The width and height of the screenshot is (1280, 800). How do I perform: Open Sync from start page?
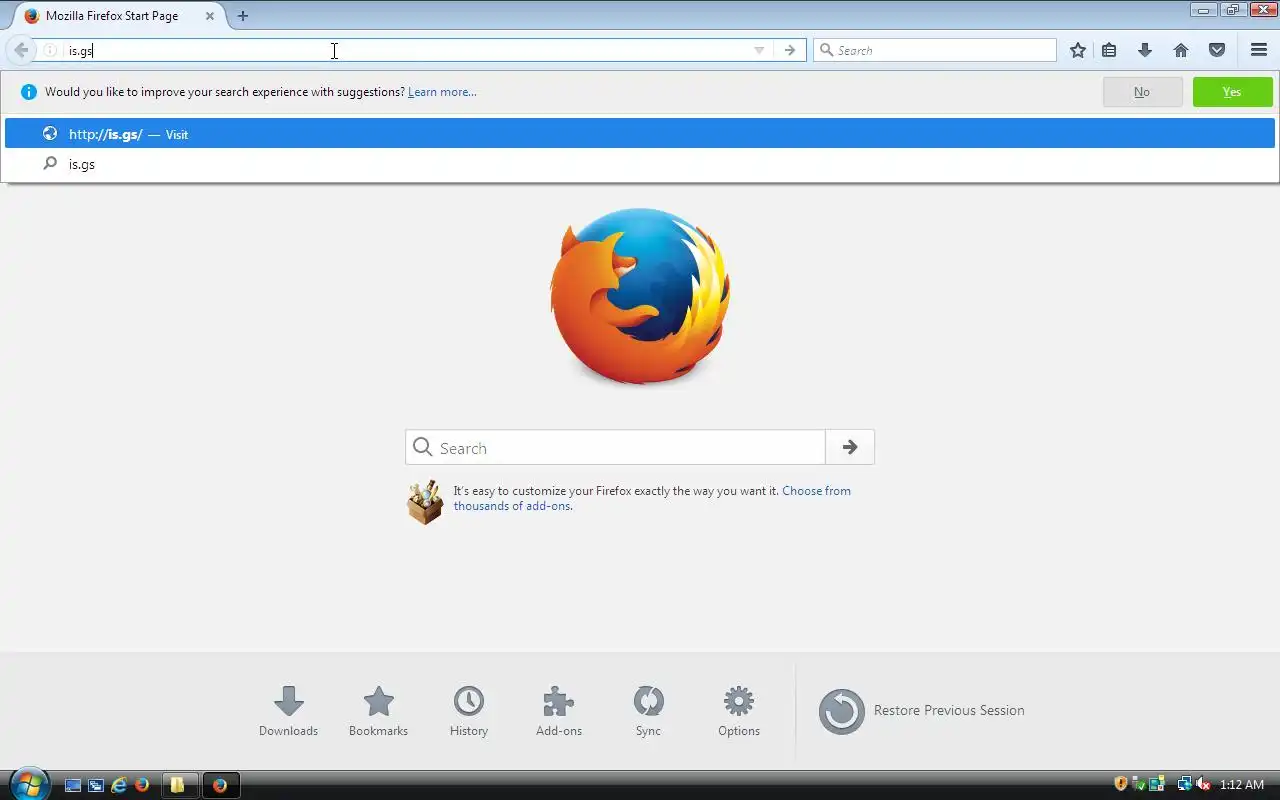click(648, 712)
